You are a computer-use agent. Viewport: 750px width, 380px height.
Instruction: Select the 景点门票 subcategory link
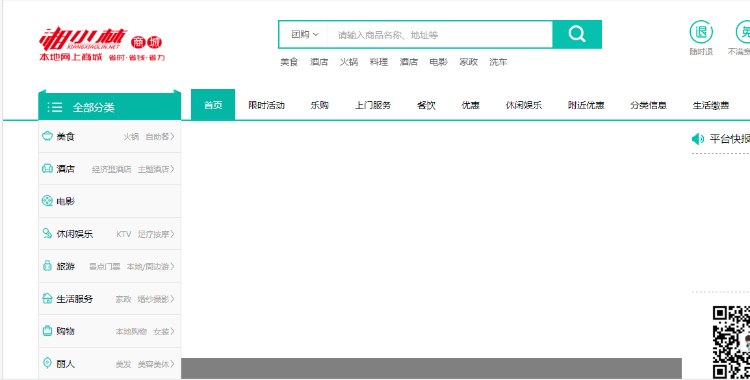[105, 267]
